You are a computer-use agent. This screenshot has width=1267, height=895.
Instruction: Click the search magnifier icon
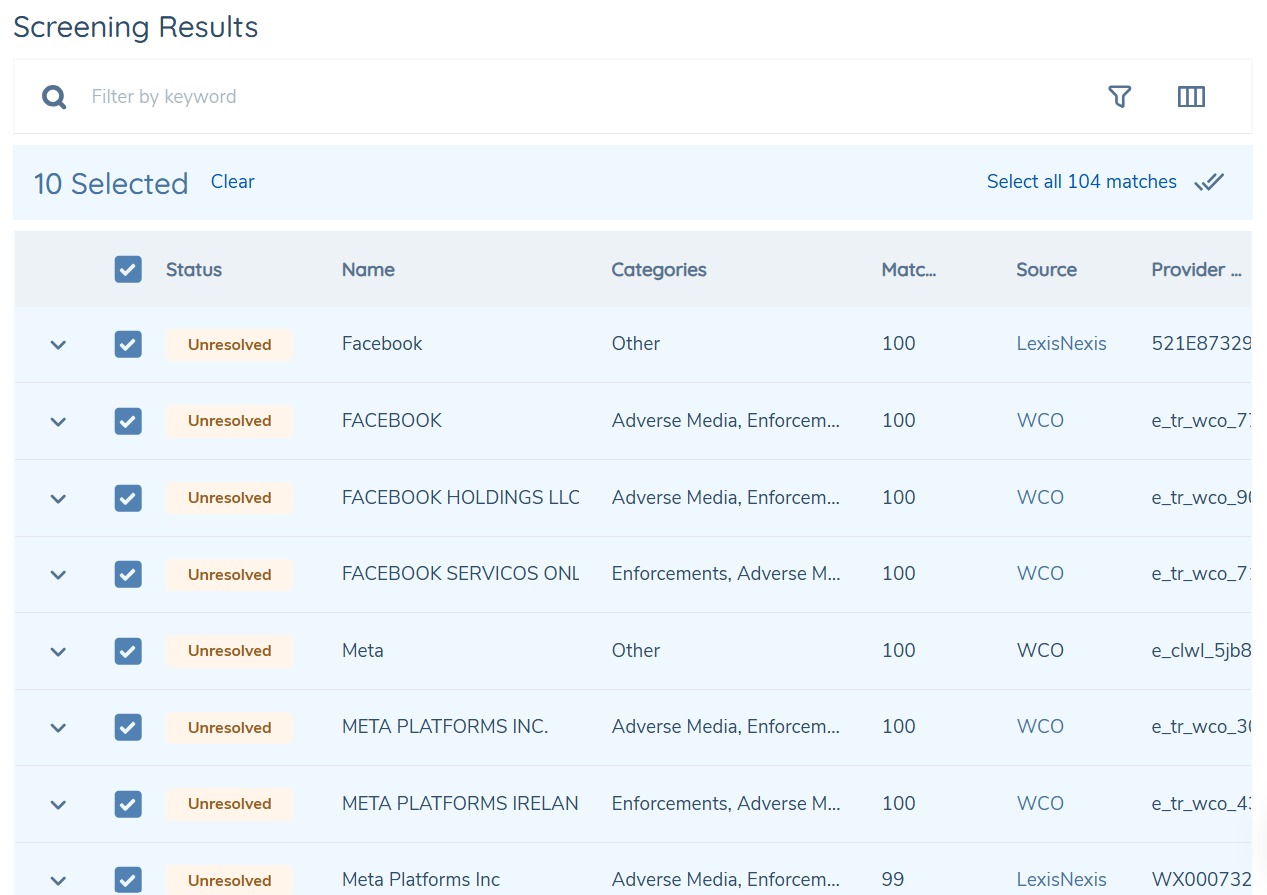(54, 97)
